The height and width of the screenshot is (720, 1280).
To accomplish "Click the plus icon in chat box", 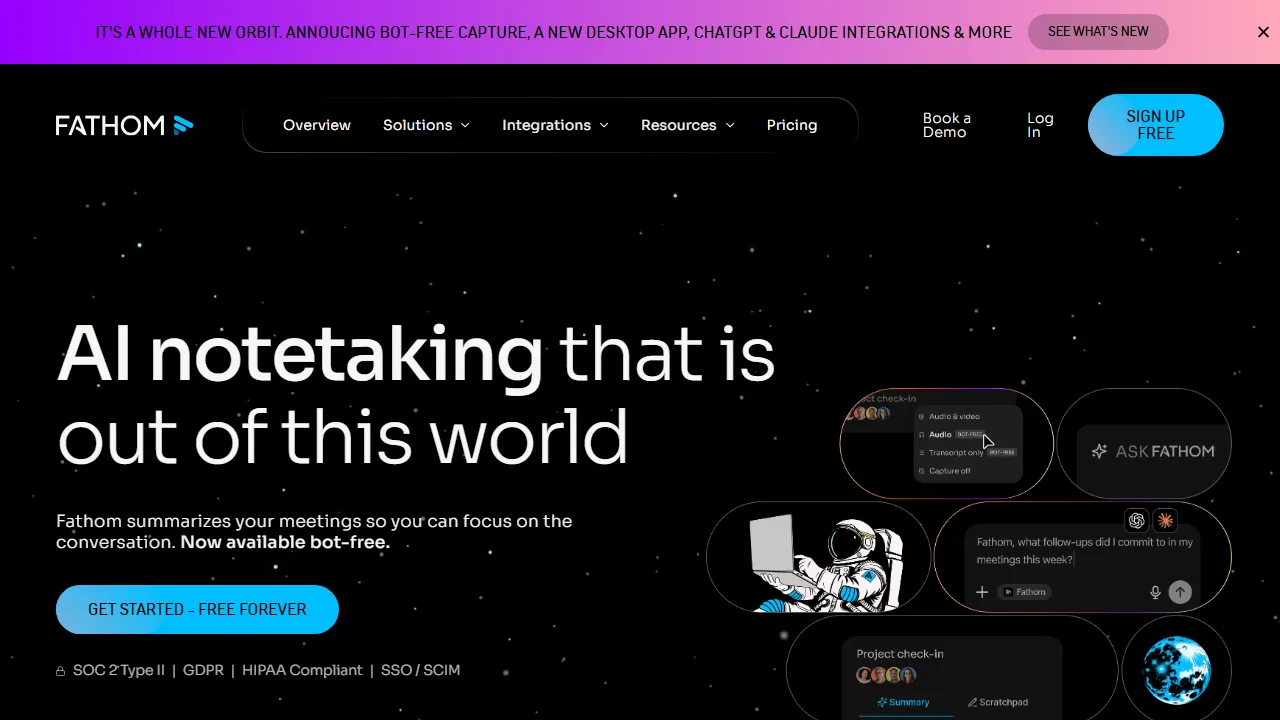I will point(982,592).
